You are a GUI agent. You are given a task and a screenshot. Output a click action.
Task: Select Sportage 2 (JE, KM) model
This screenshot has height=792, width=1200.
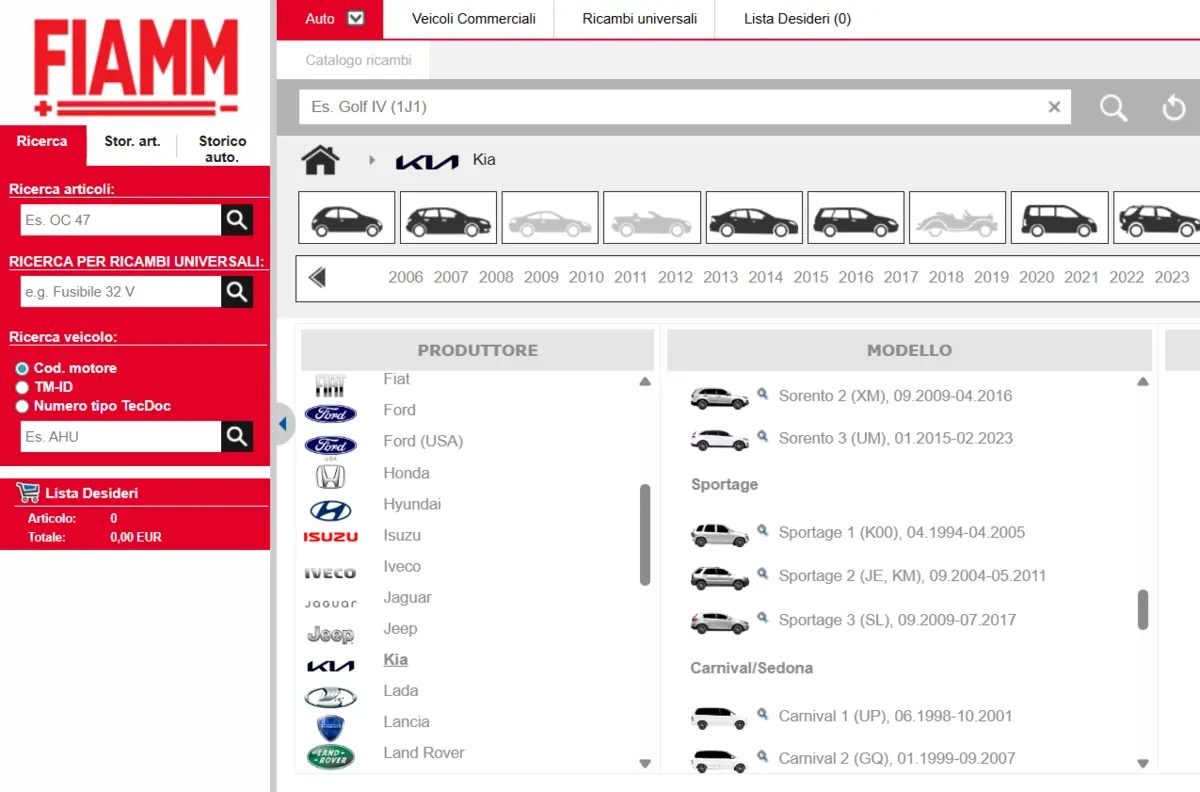[x=912, y=576]
